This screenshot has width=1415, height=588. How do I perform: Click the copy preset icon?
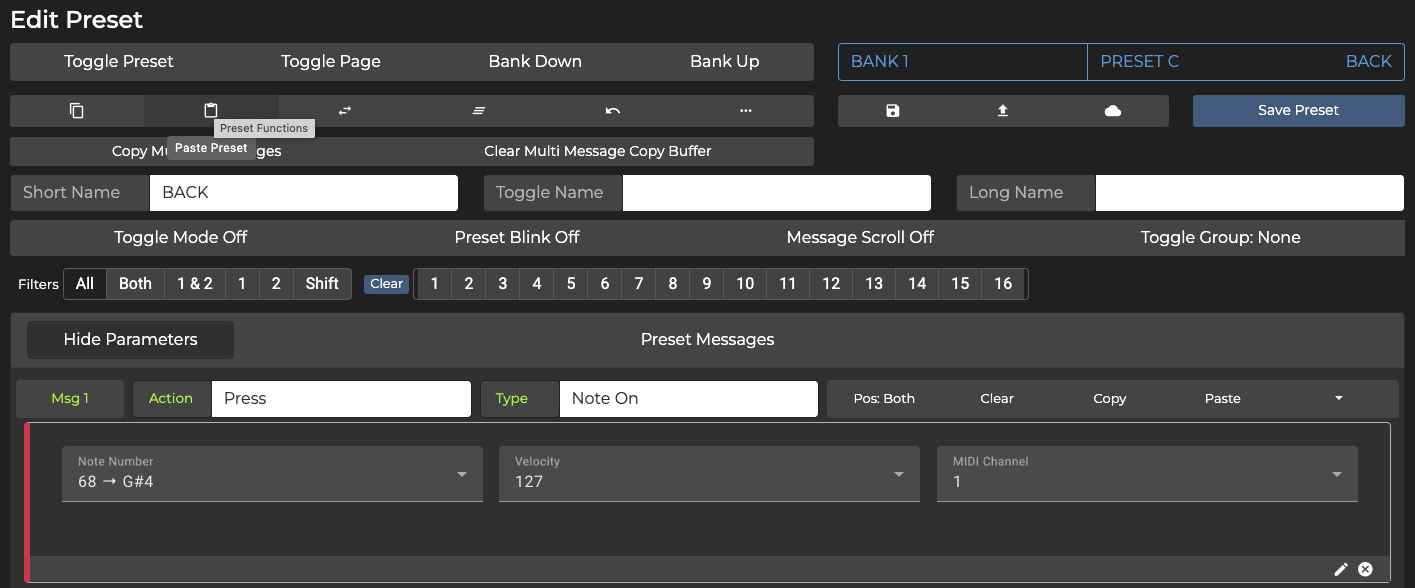click(77, 111)
